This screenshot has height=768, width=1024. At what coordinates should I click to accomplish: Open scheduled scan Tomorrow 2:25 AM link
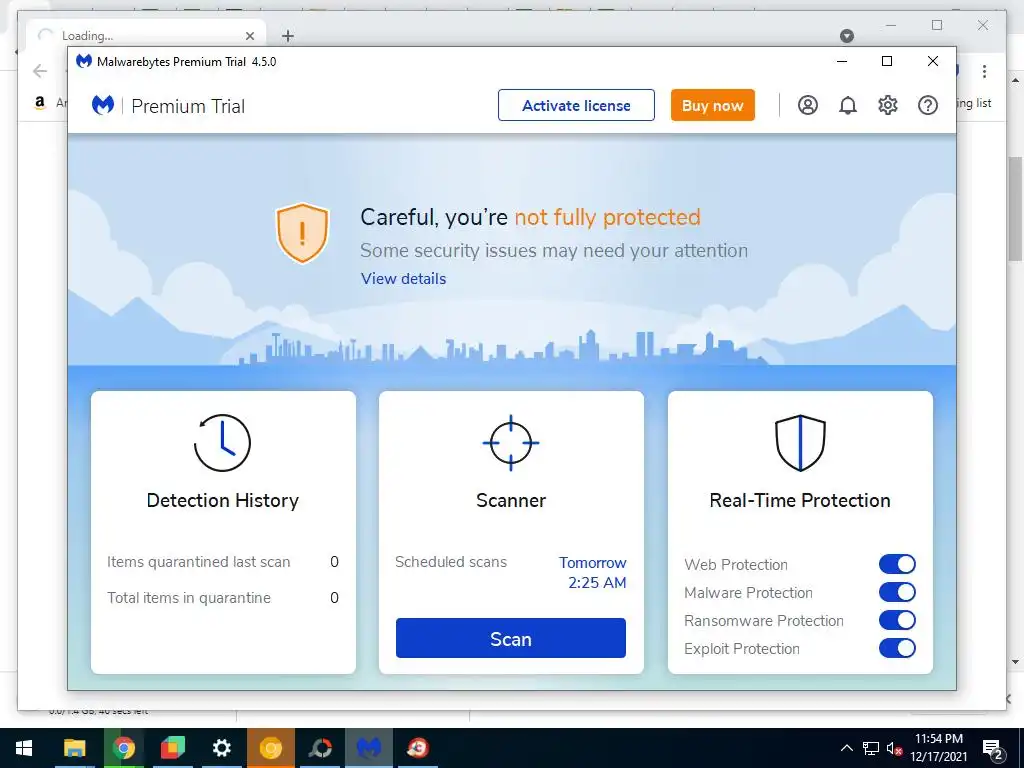(592, 573)
